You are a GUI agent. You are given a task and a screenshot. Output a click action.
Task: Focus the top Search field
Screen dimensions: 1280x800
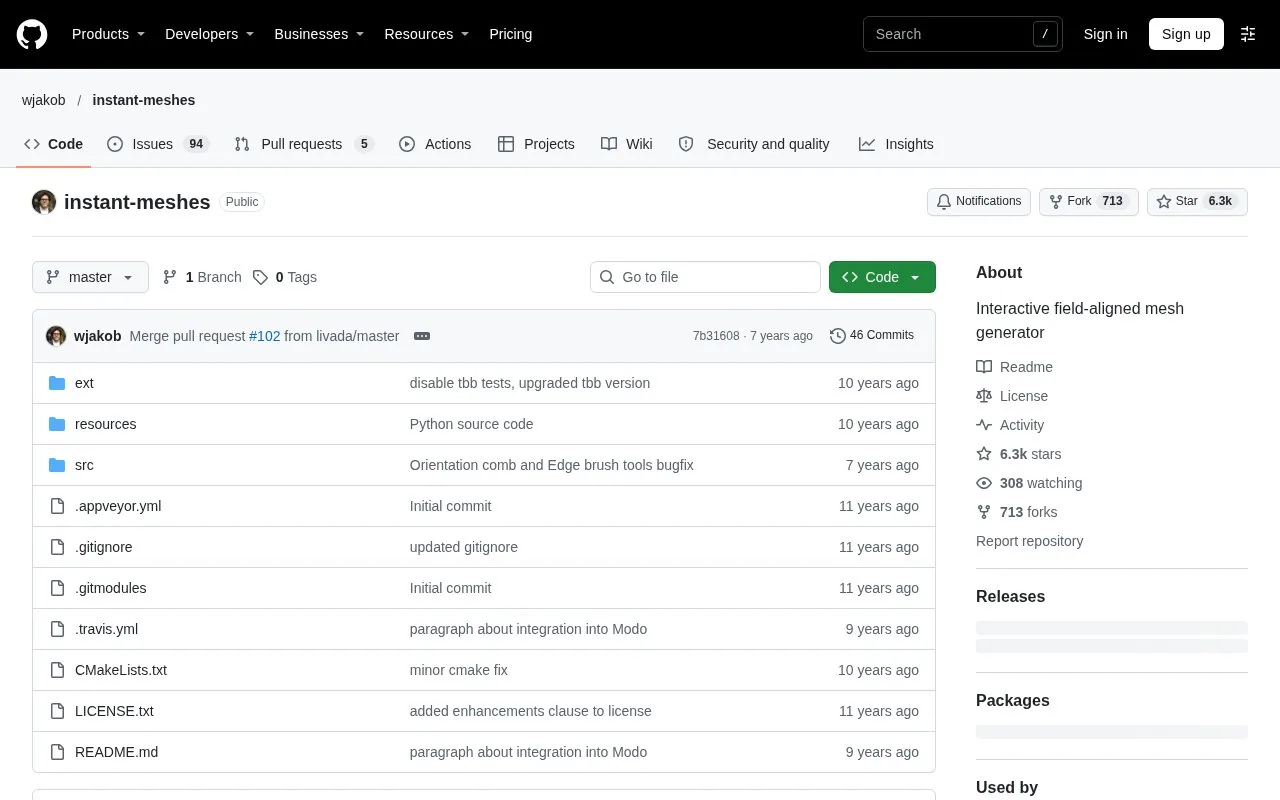click(963, 34)
